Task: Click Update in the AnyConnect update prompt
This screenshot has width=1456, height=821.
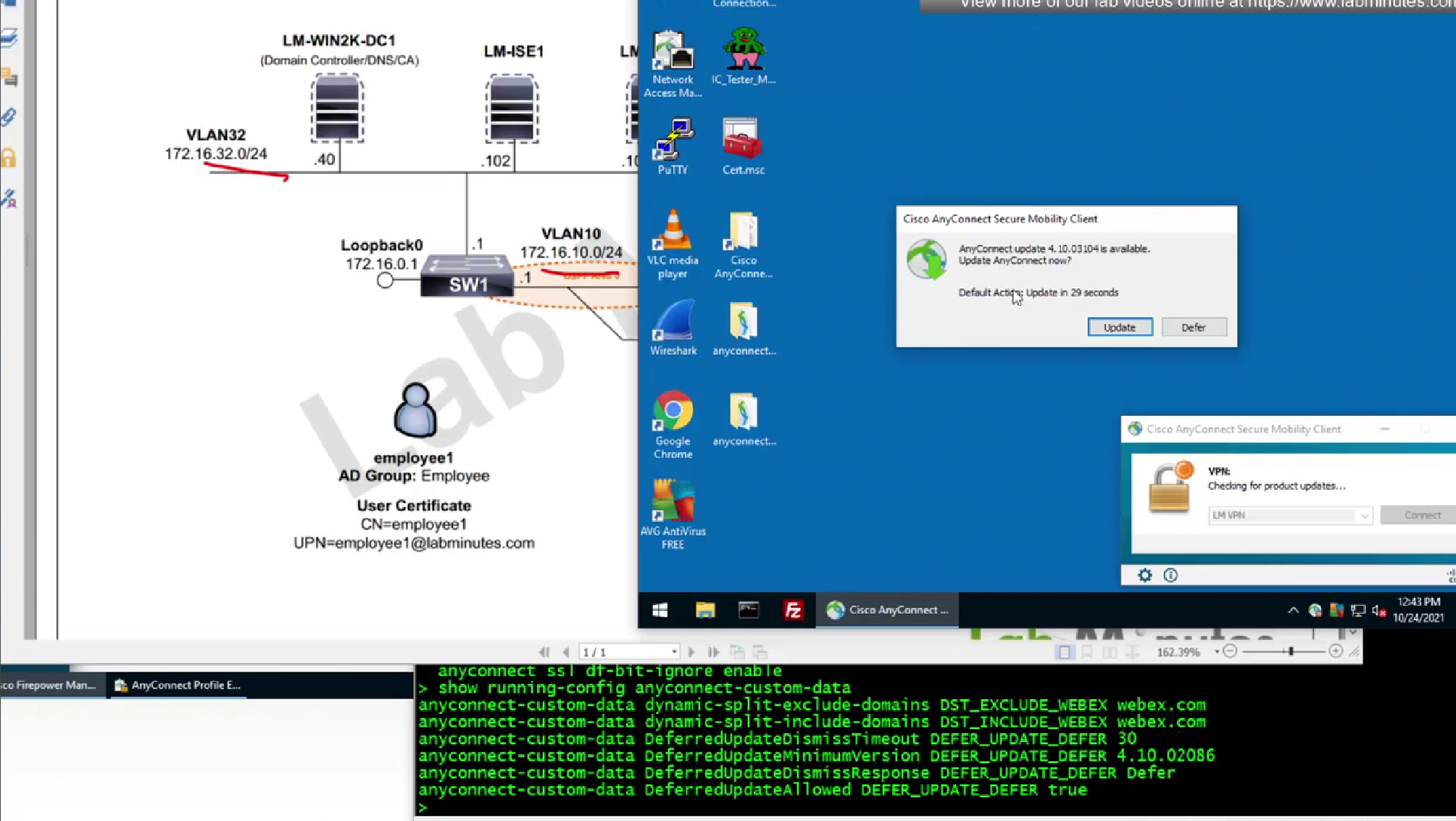Action: point(1119,328)
